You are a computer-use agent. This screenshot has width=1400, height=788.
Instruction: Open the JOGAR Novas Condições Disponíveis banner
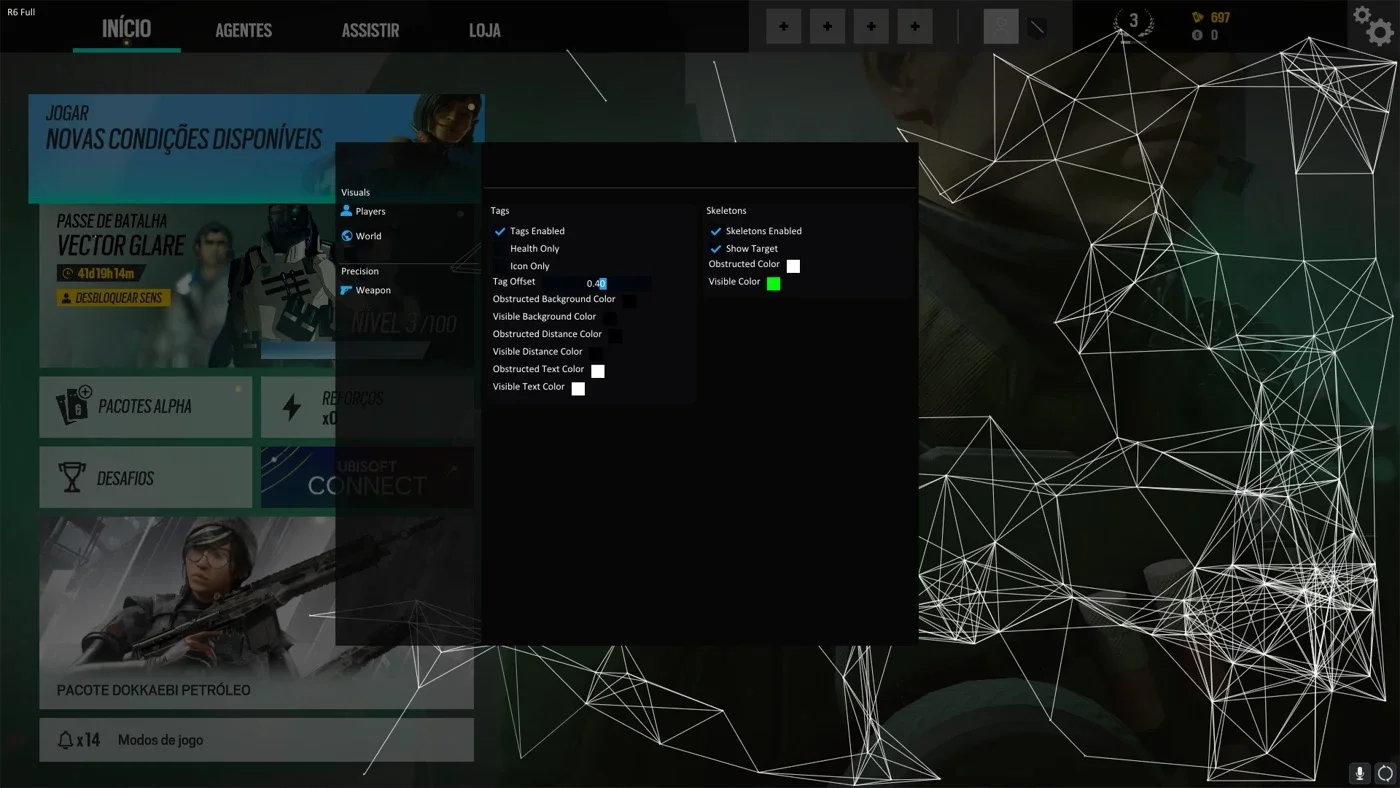coord(256,148)
